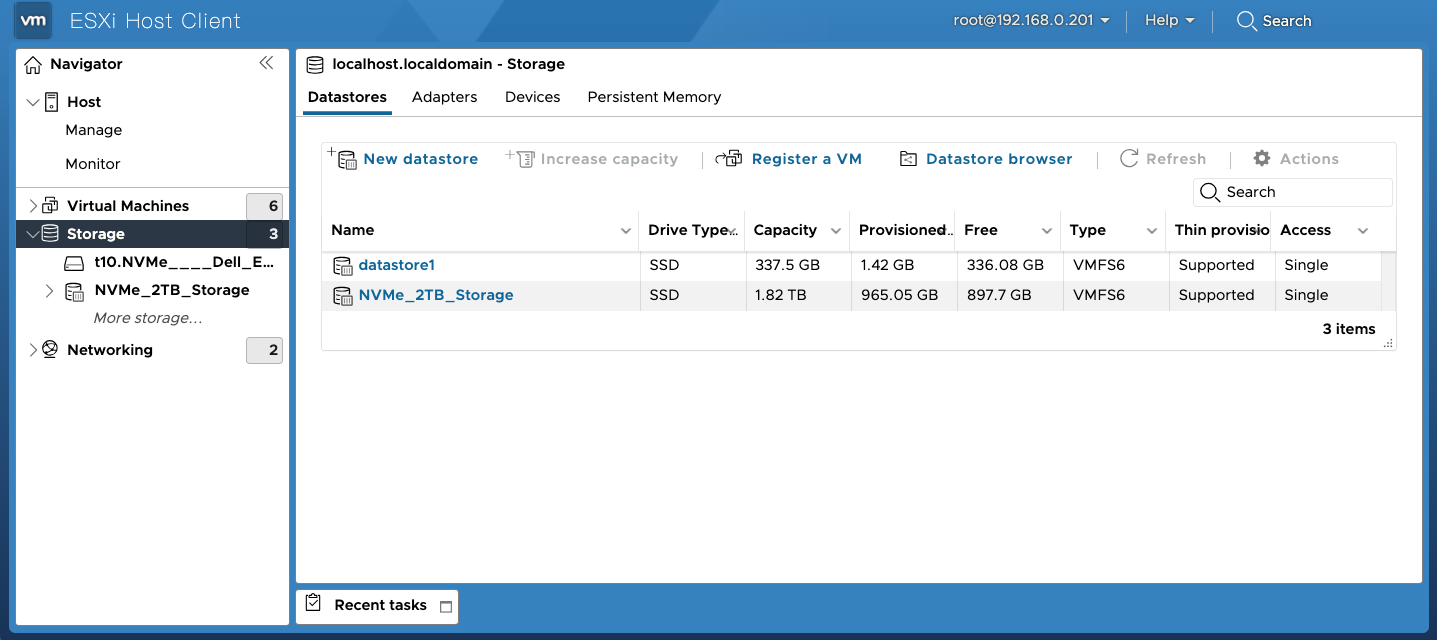Open the Capacity column dropdown arrow
This screenshot has width=1437, height=640.
836,231
